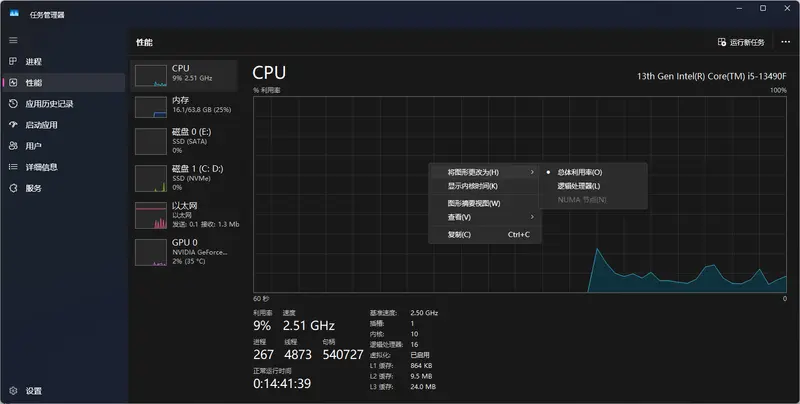Click the 2.51 GHz speed value
800x404 pixels.
click(x=309, y=325)
